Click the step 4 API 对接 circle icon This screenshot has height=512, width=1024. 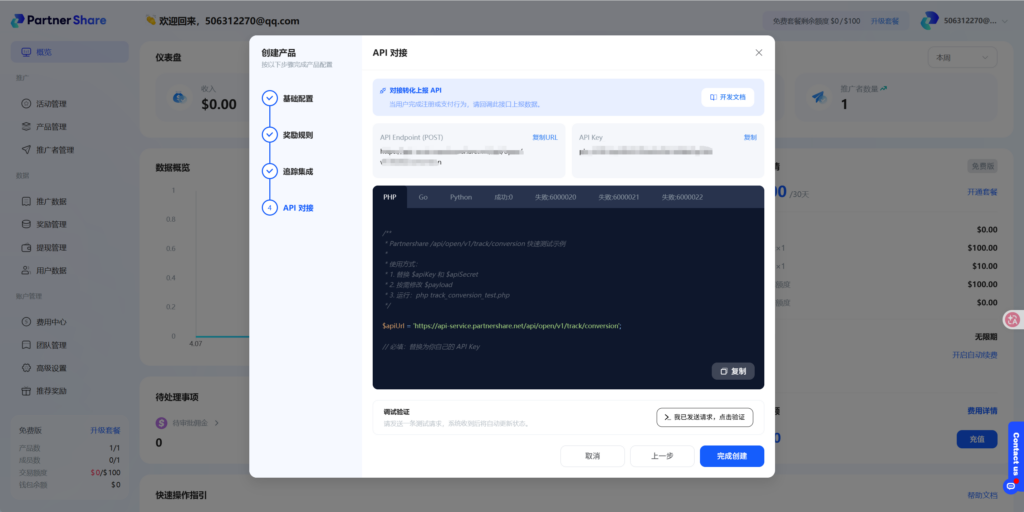[x=269, y=208]
